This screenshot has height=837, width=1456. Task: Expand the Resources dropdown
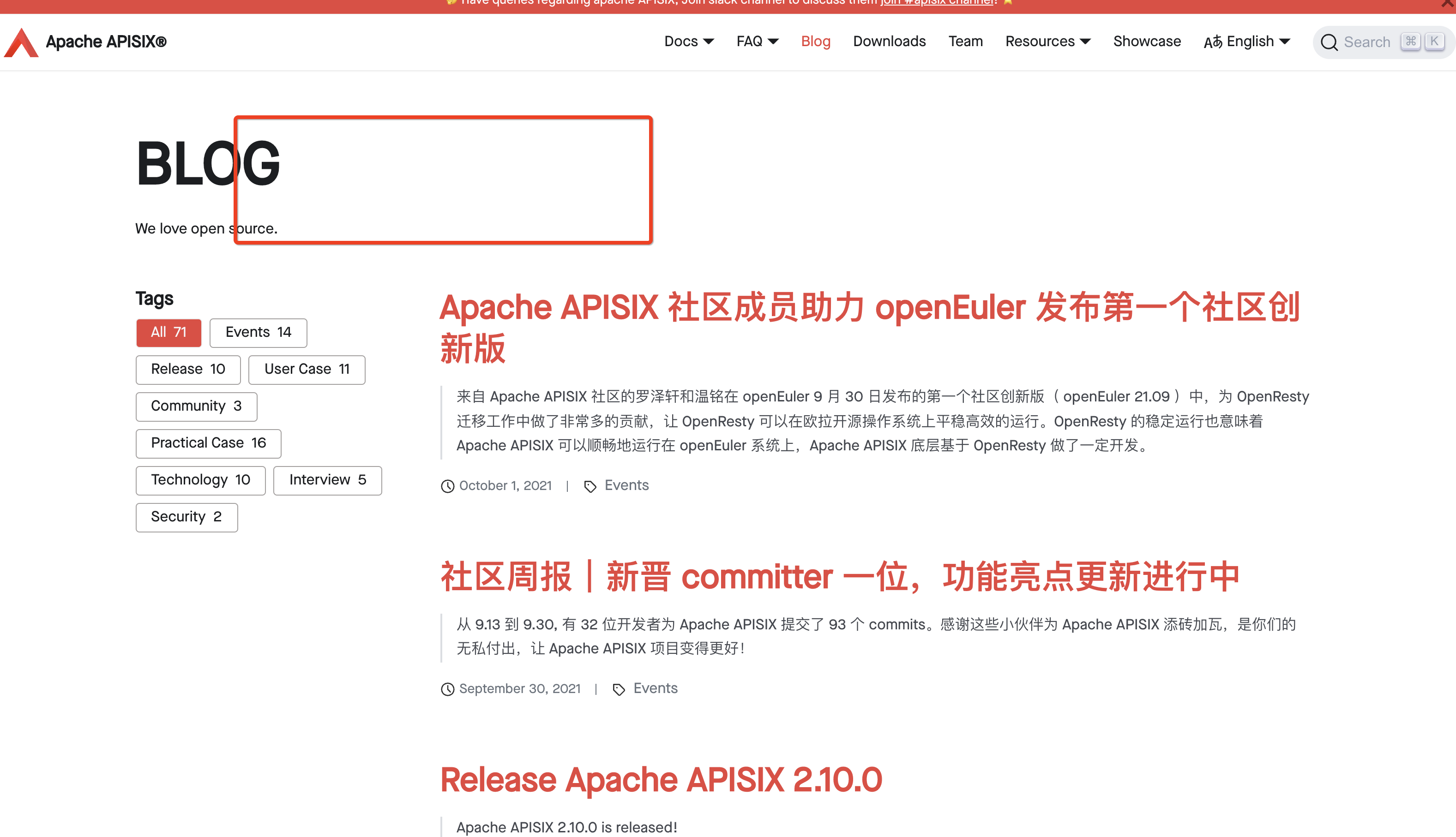pos(1047,42)
